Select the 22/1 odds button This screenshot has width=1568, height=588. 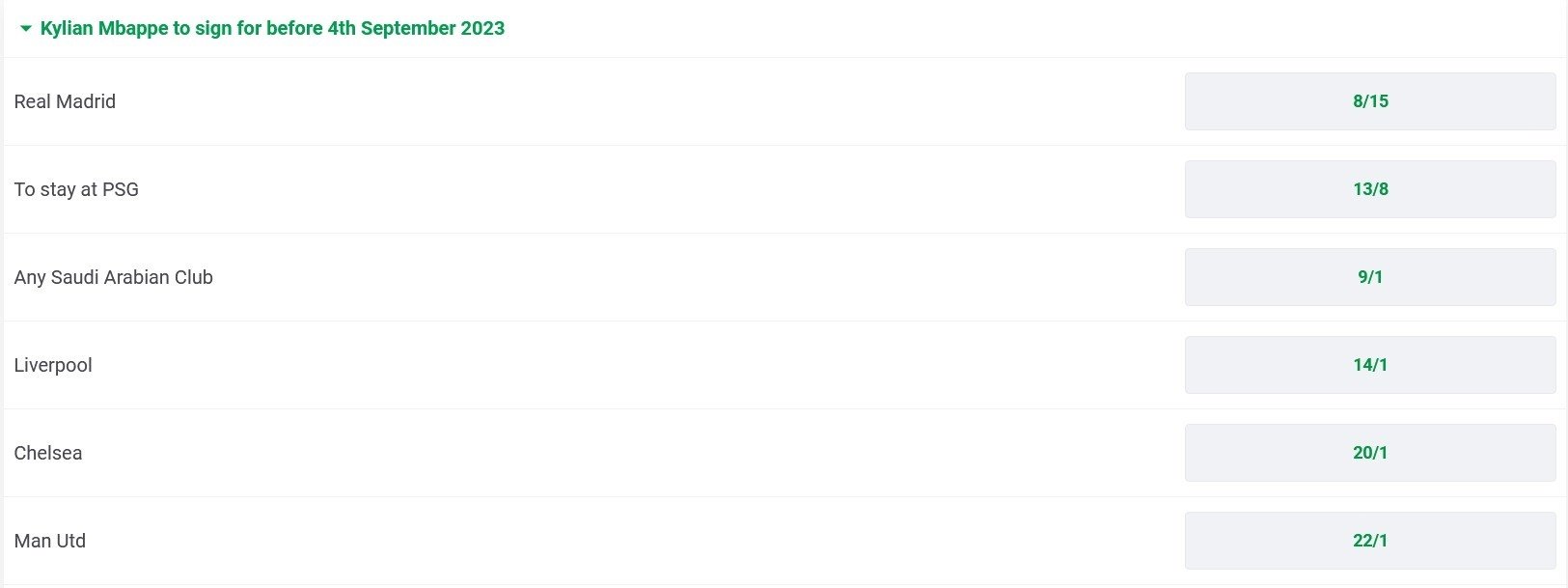(1369, 541)
